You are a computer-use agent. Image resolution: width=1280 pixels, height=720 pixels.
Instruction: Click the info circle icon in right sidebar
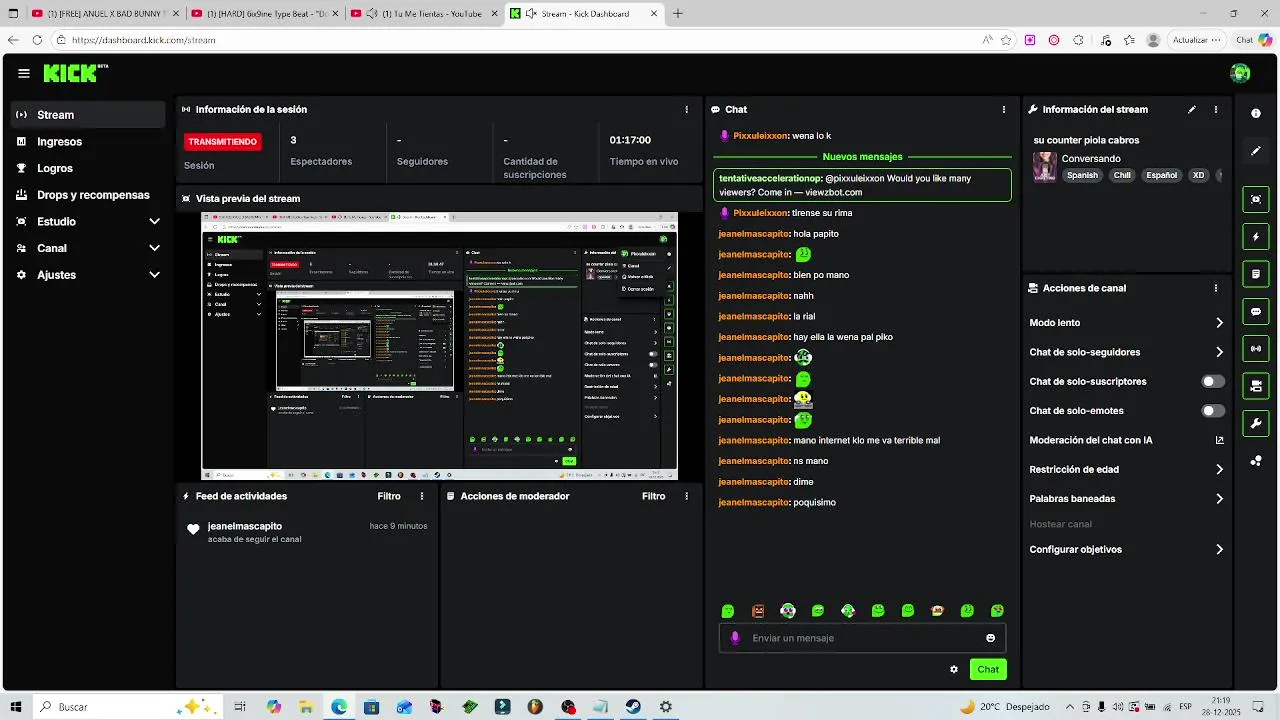coord(1256,114)
